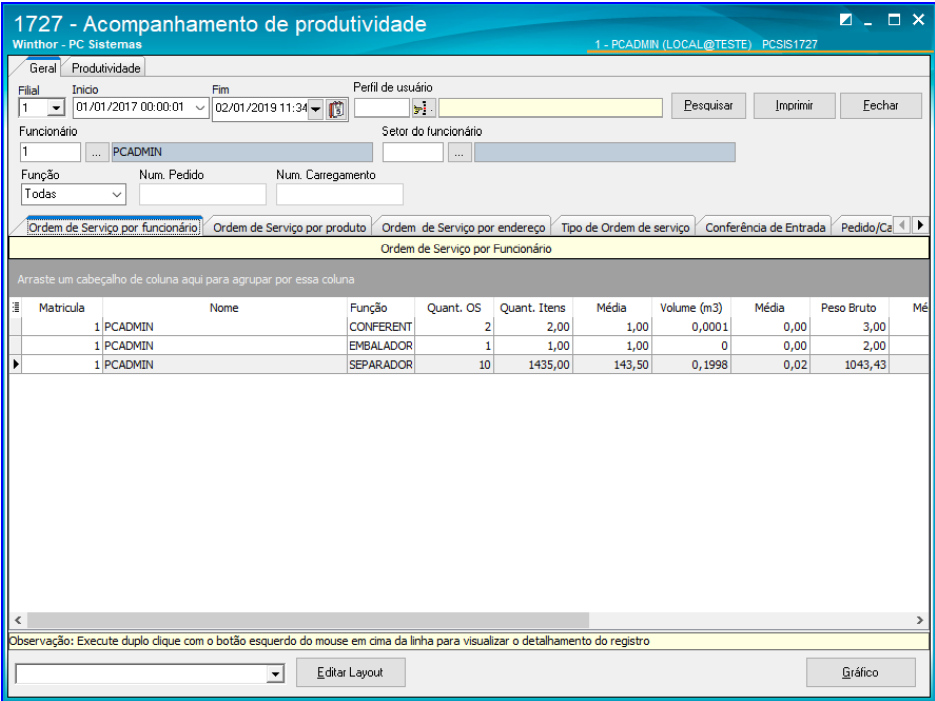Open Ordem de Serviço por endereço tab
Image resolution: width=935 pixels, height=701 pixels.
(463, 227)
